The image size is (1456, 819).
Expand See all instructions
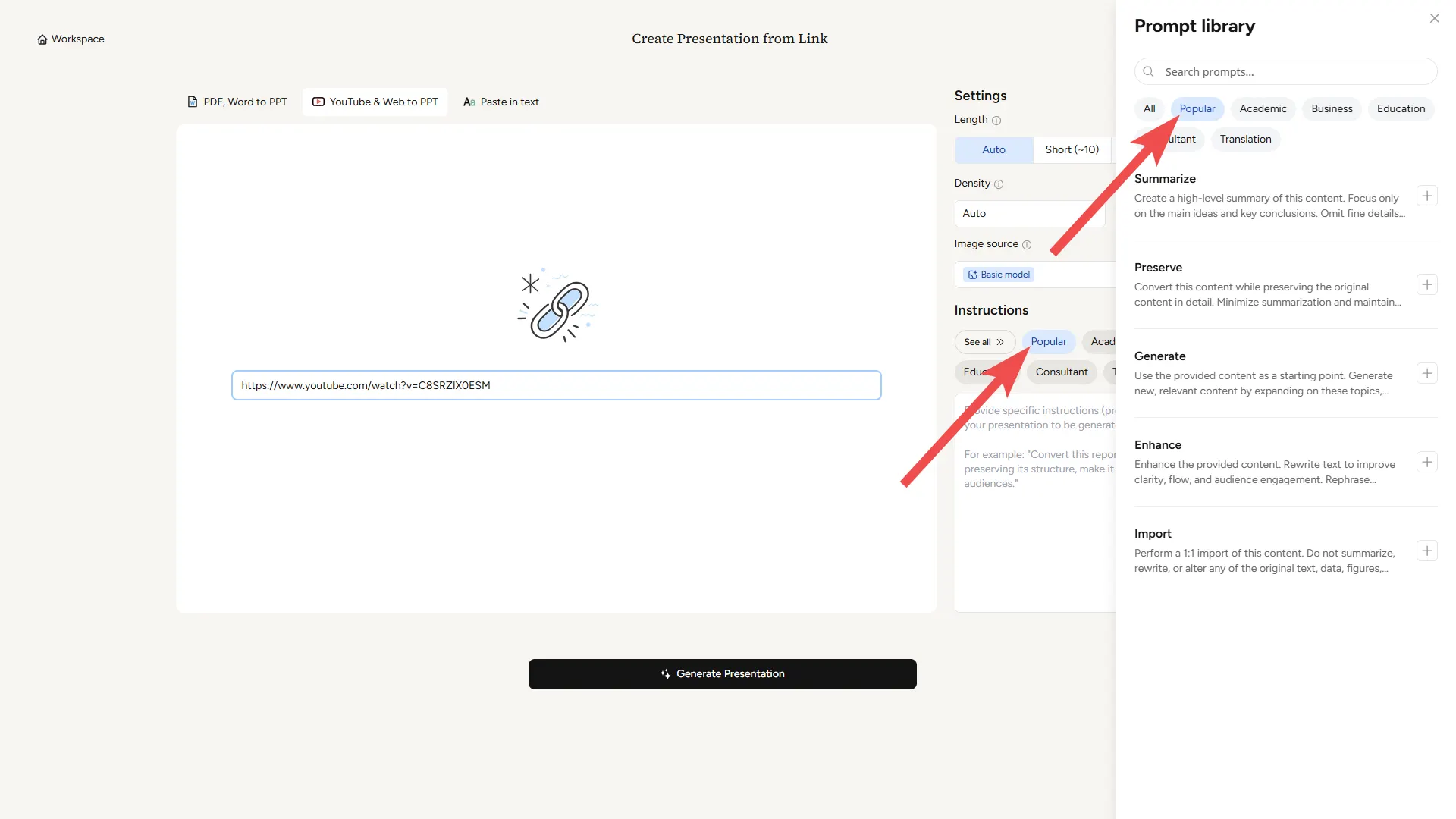tap(984, 342)
